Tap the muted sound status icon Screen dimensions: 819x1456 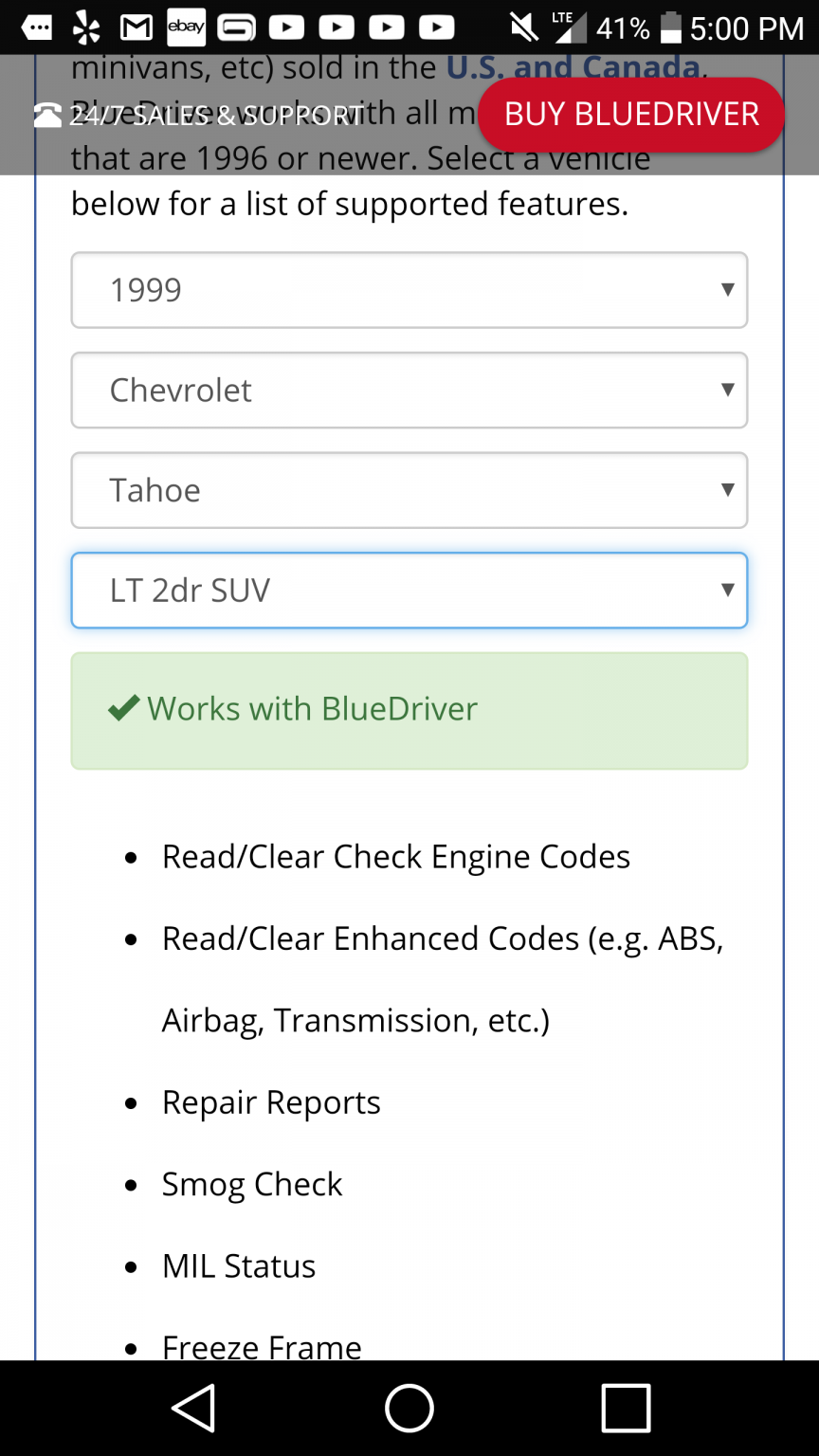[x=523, y=27]
